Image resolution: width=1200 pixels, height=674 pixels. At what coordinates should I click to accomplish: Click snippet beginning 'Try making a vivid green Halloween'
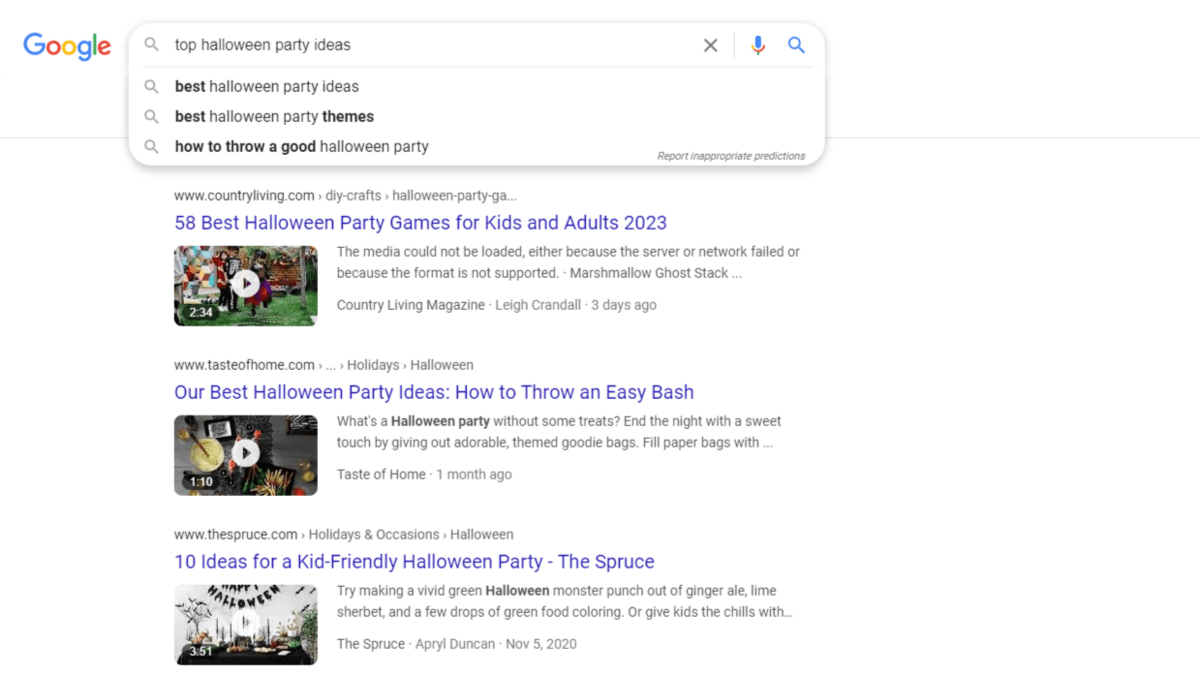(x=565, y=601)
